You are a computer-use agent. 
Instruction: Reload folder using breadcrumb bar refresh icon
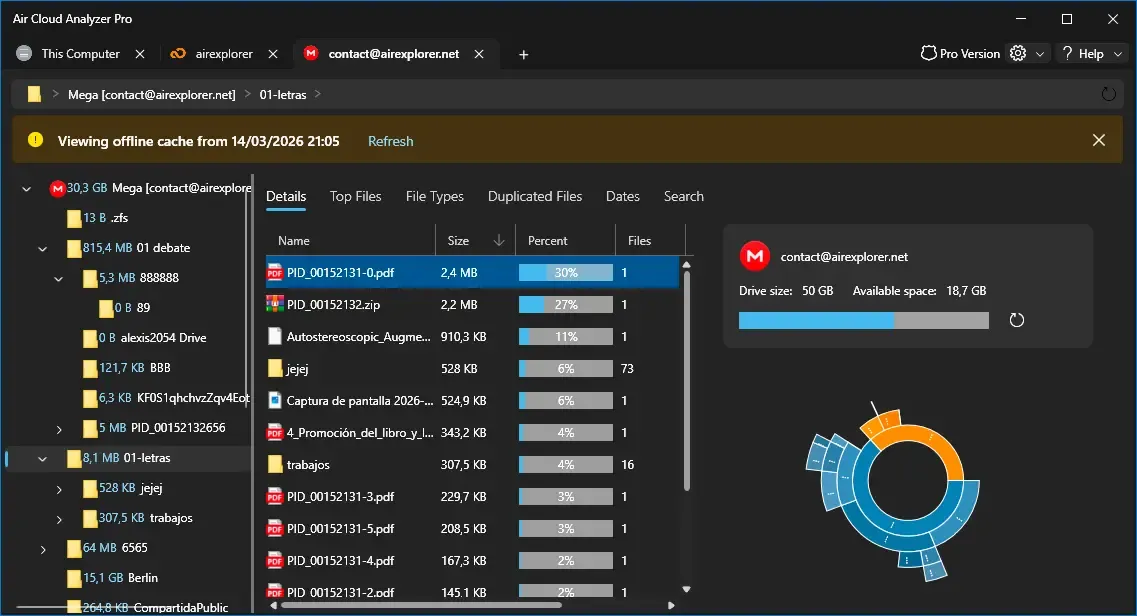point(1108,94)
